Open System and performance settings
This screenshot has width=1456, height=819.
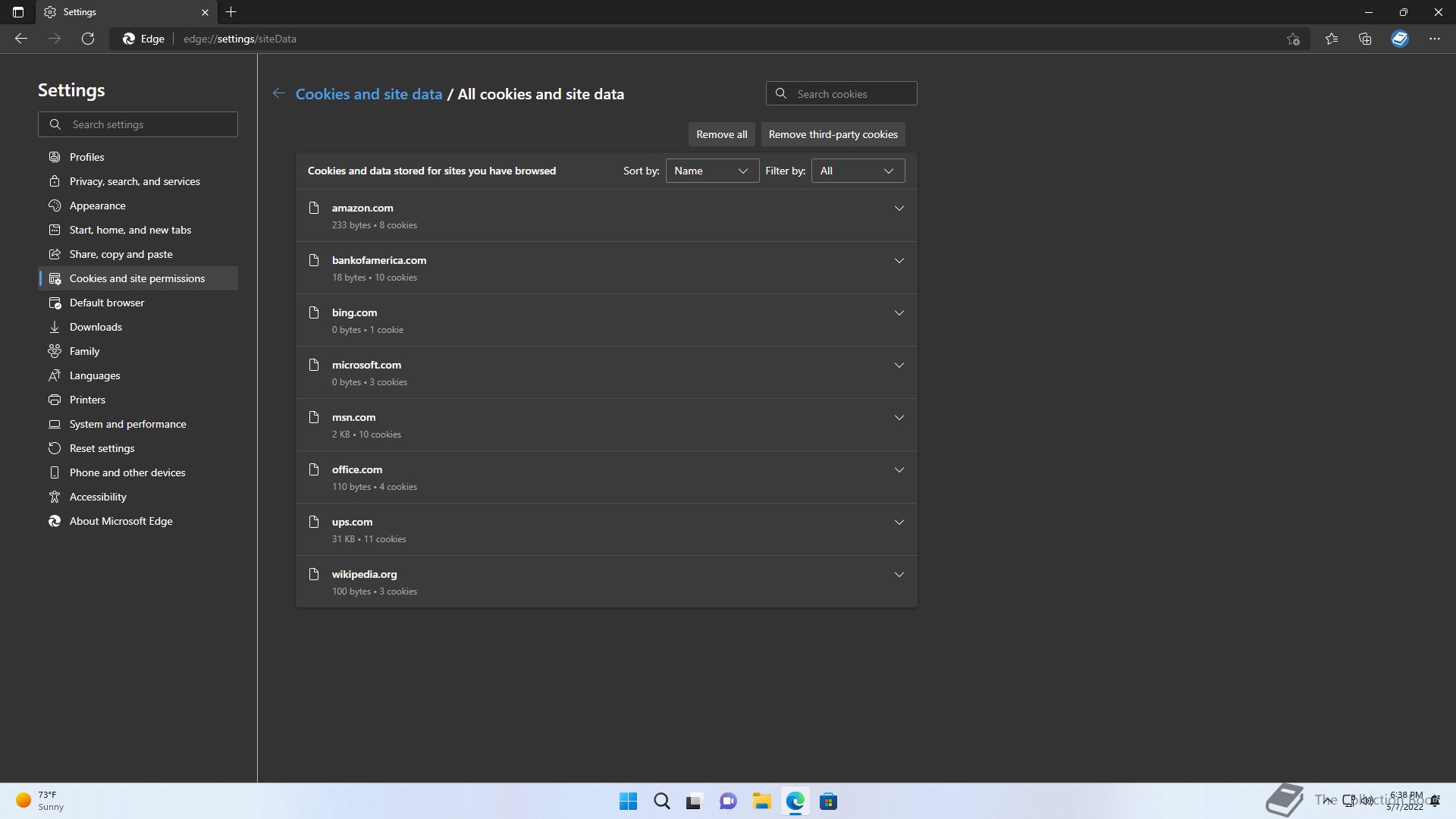(x=138, y=424)
